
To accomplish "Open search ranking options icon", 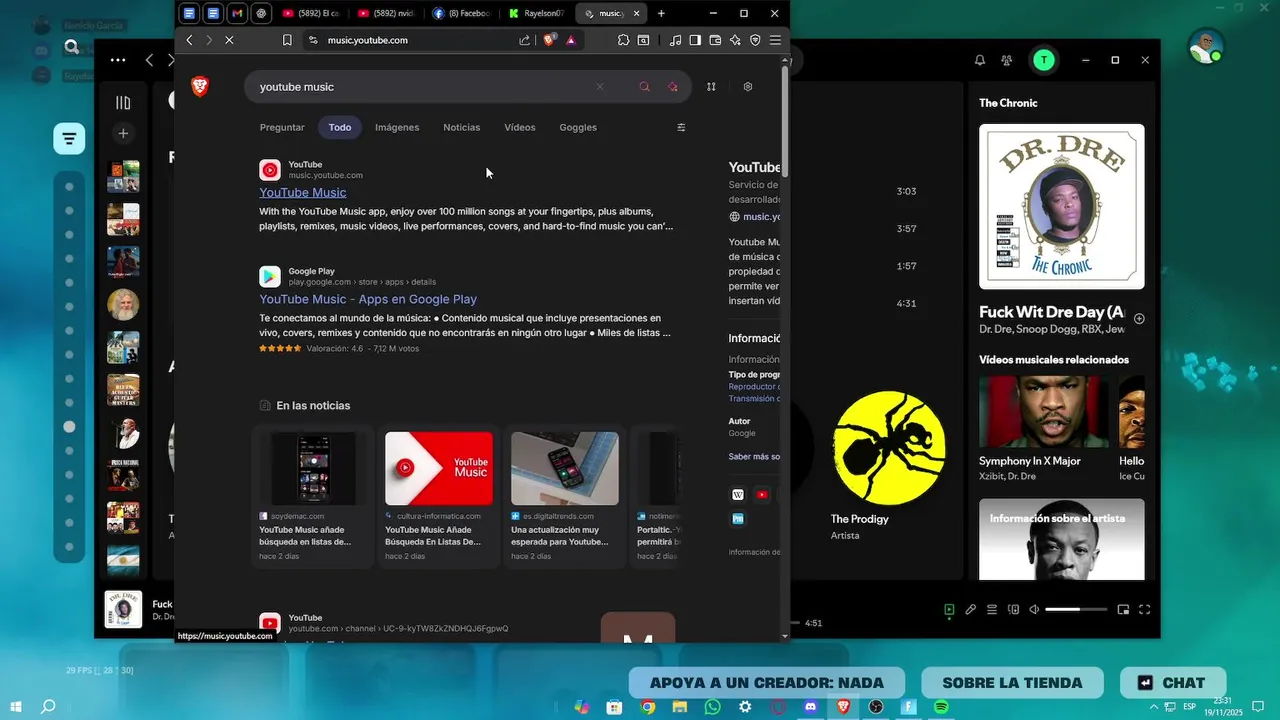I will [x=711, y=87].
